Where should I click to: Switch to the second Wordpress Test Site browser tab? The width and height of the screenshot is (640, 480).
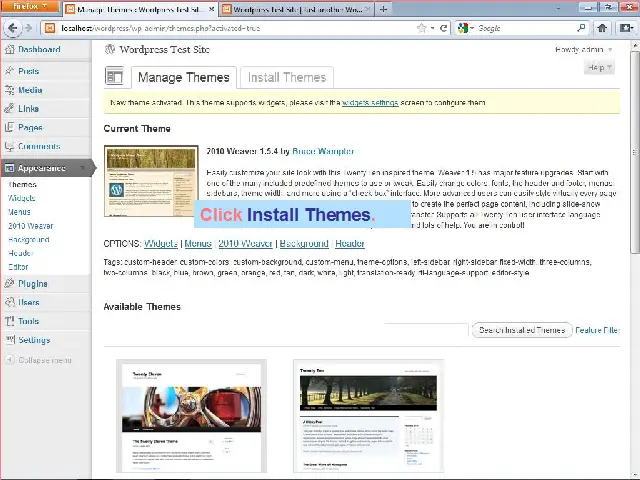click(297, 9)
